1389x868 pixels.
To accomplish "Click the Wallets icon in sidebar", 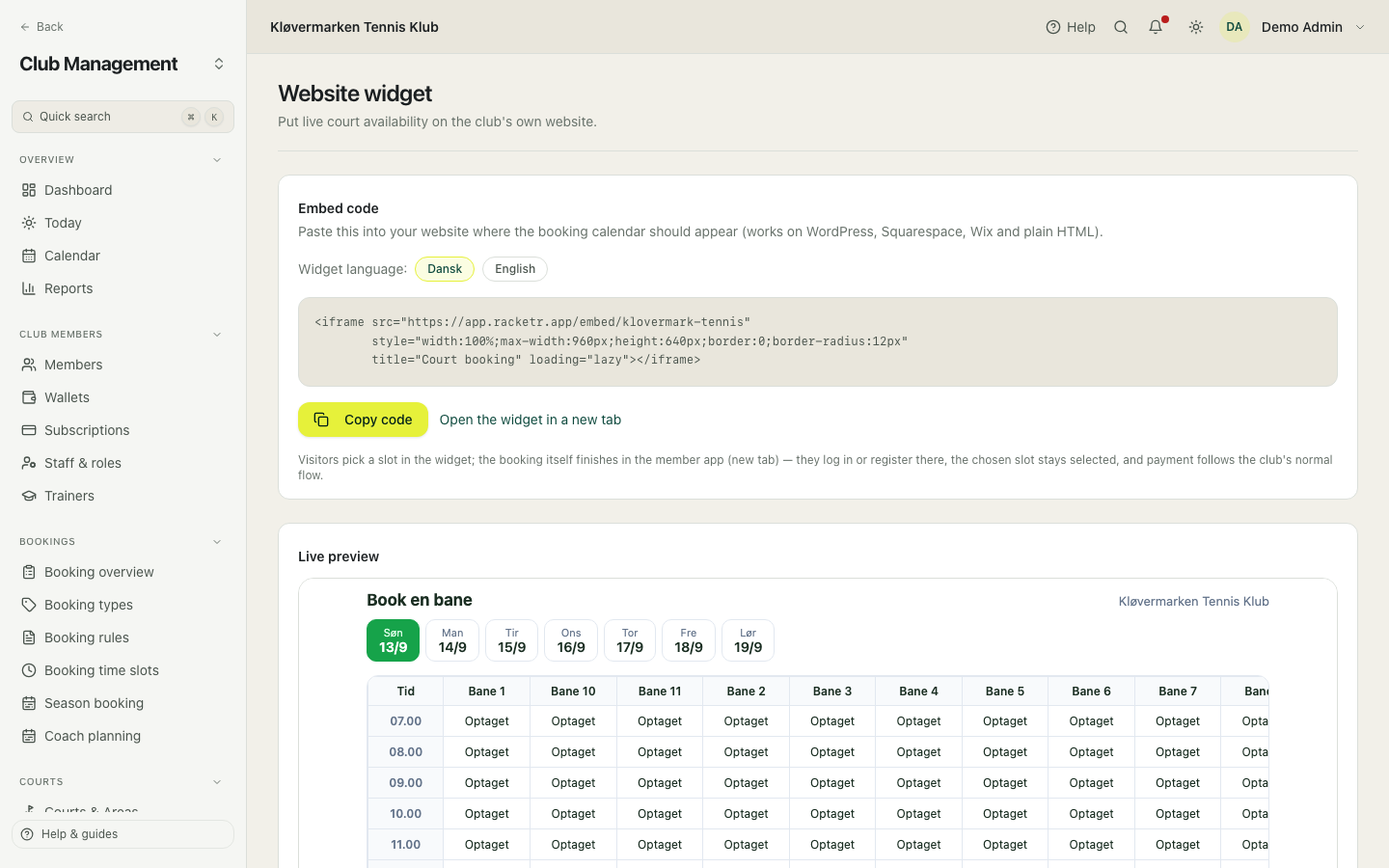I will [29, 397].
